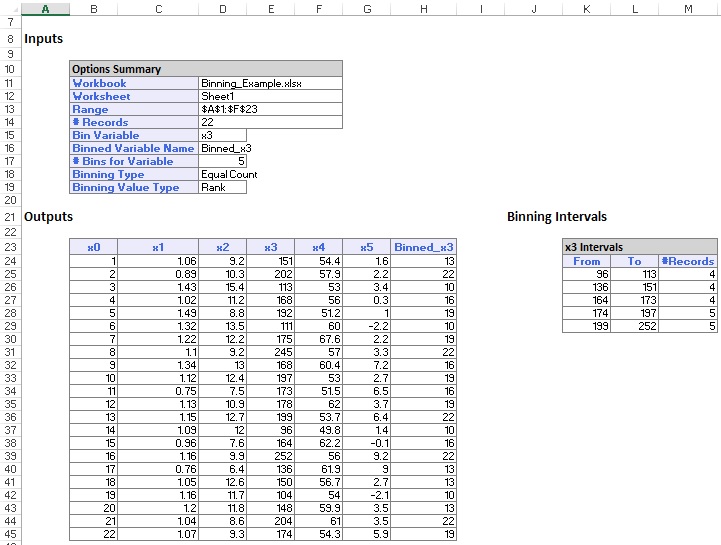Click the Binned_x3 column header in outputs table

[424, 247]
